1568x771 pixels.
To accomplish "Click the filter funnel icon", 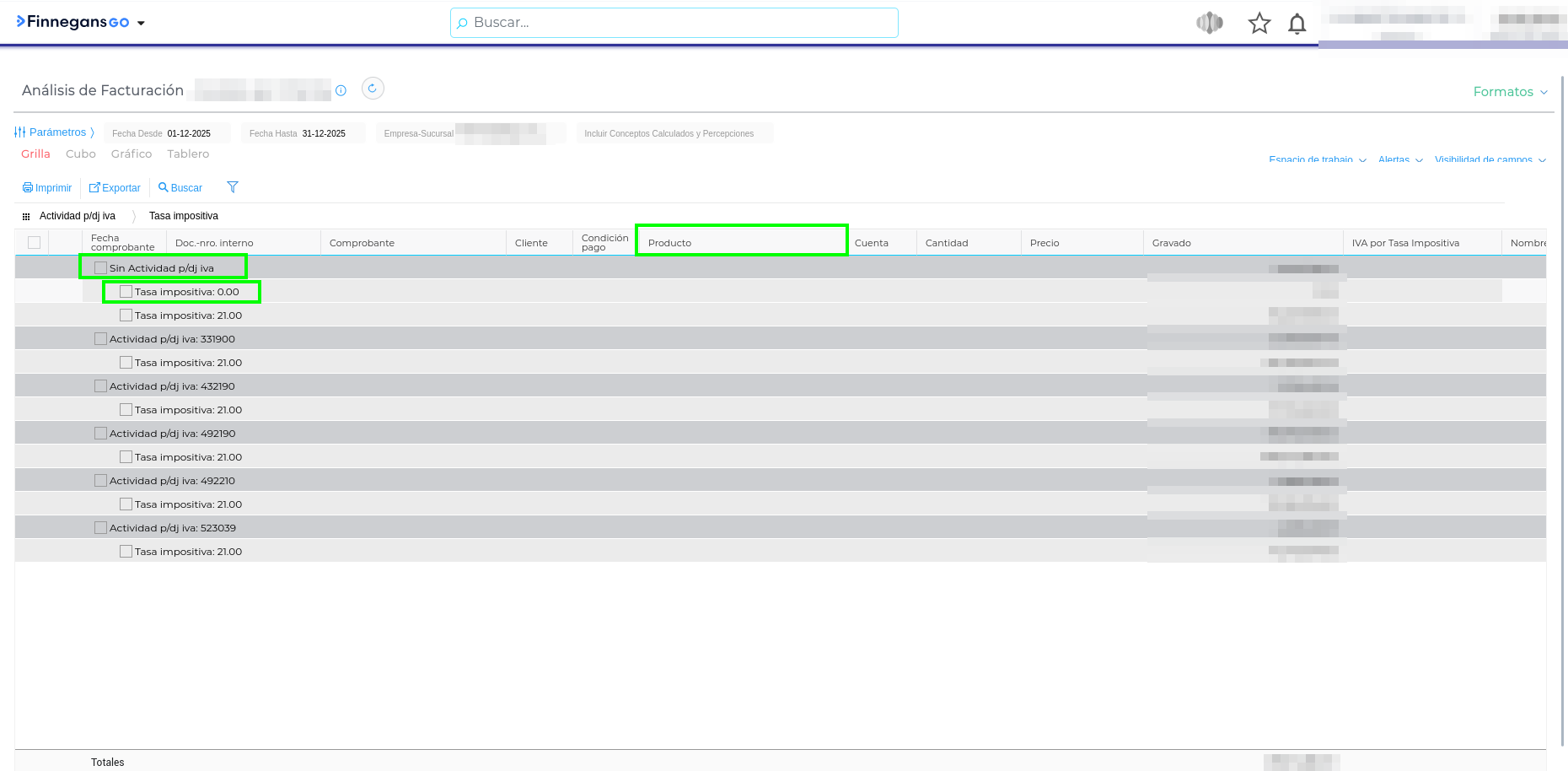I will point(233,187).
